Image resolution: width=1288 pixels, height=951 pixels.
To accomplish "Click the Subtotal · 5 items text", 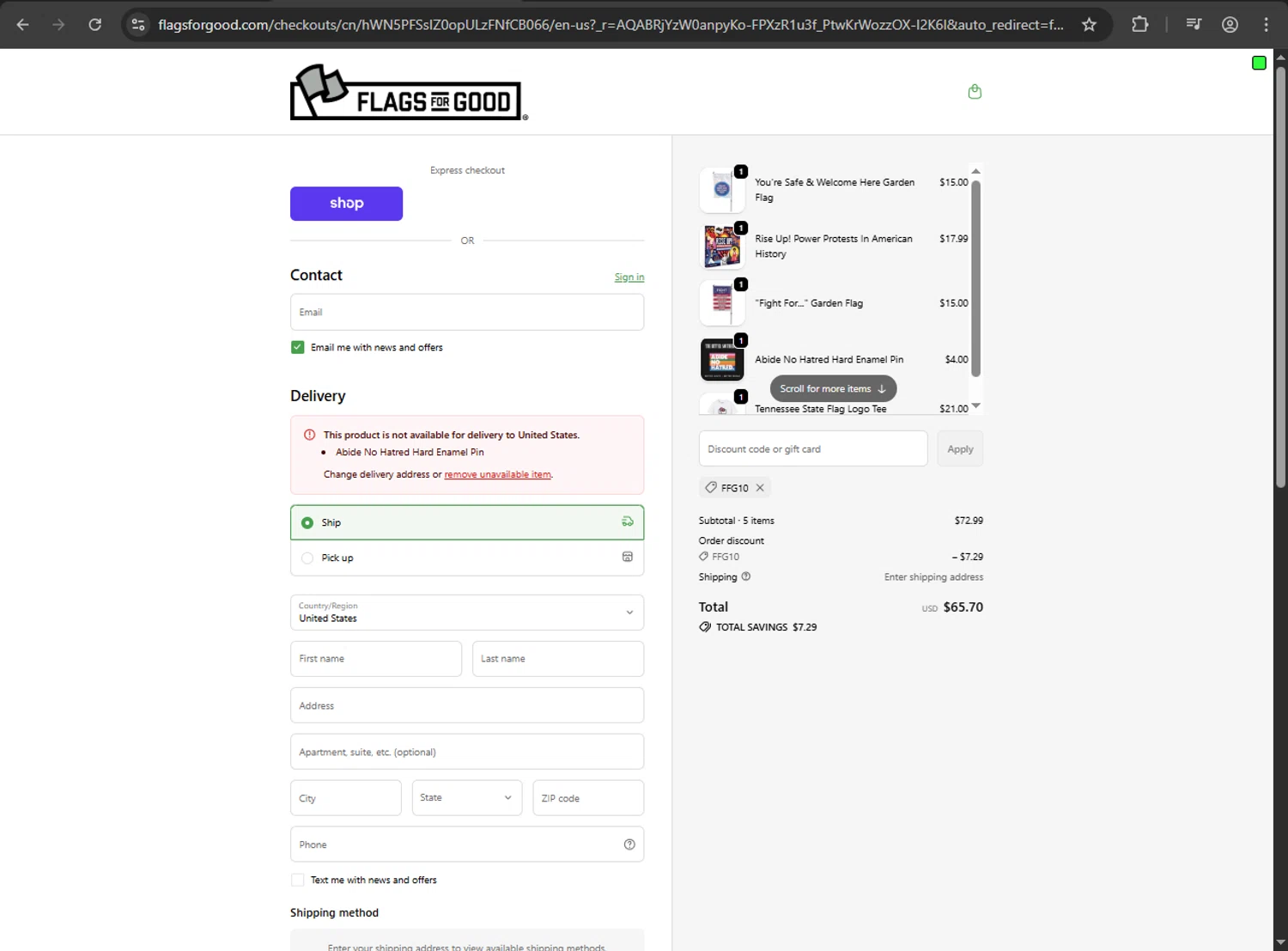I will pos(737,521).
